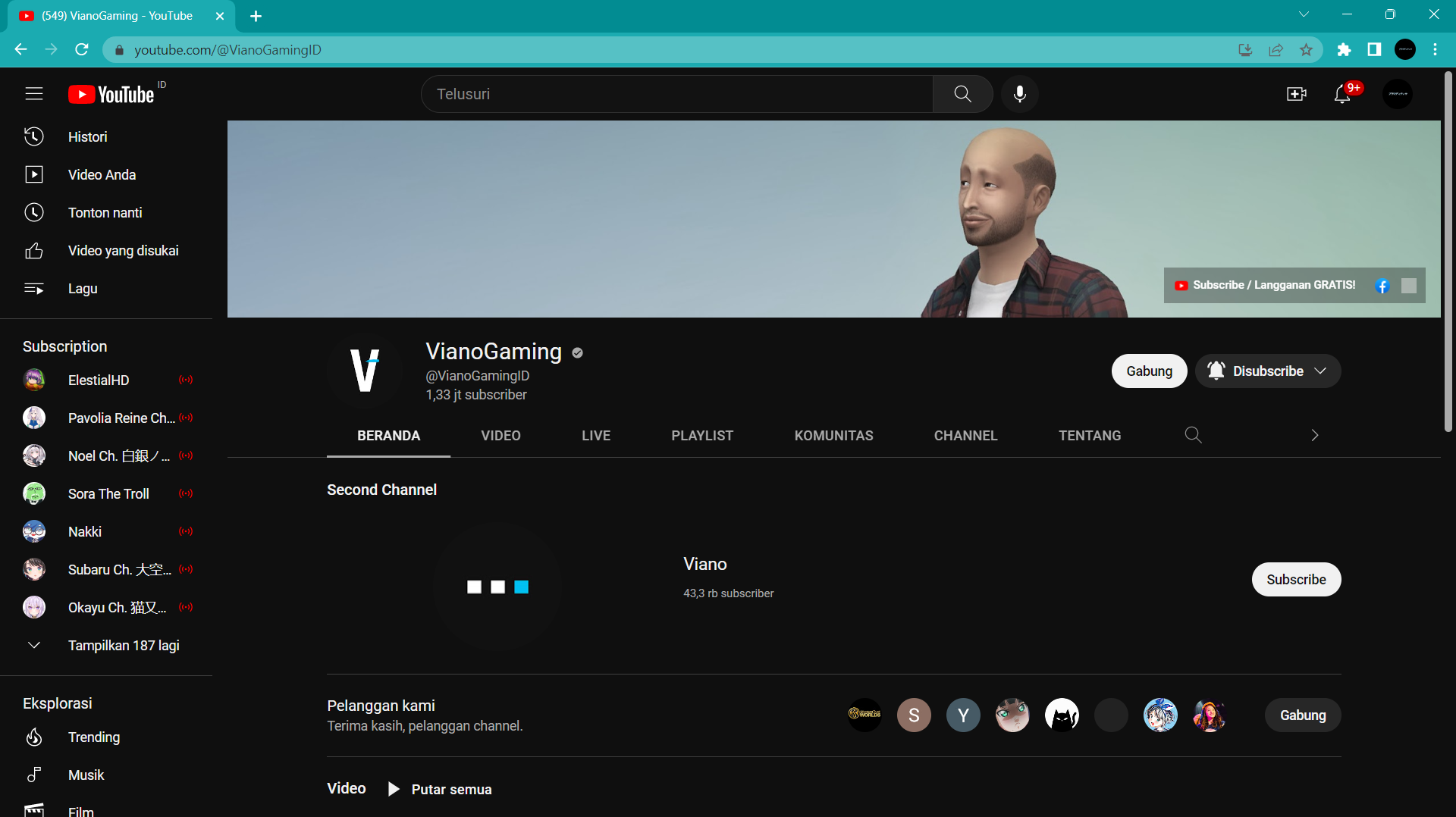The height and width of the screenshot is (817, 1456).
Task: Click the install app icon in address bar
Action: [x=1245, y=50]
